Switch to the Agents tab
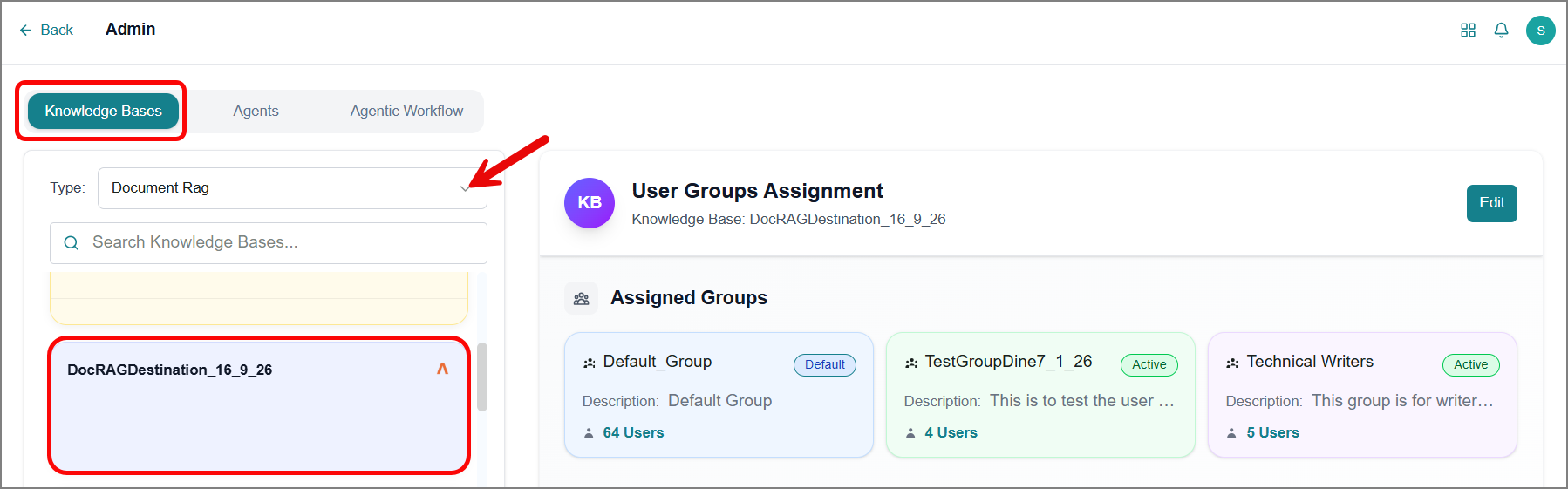Image resolution: width=1568 pixels, height=489 pixels. coord(256,111)
